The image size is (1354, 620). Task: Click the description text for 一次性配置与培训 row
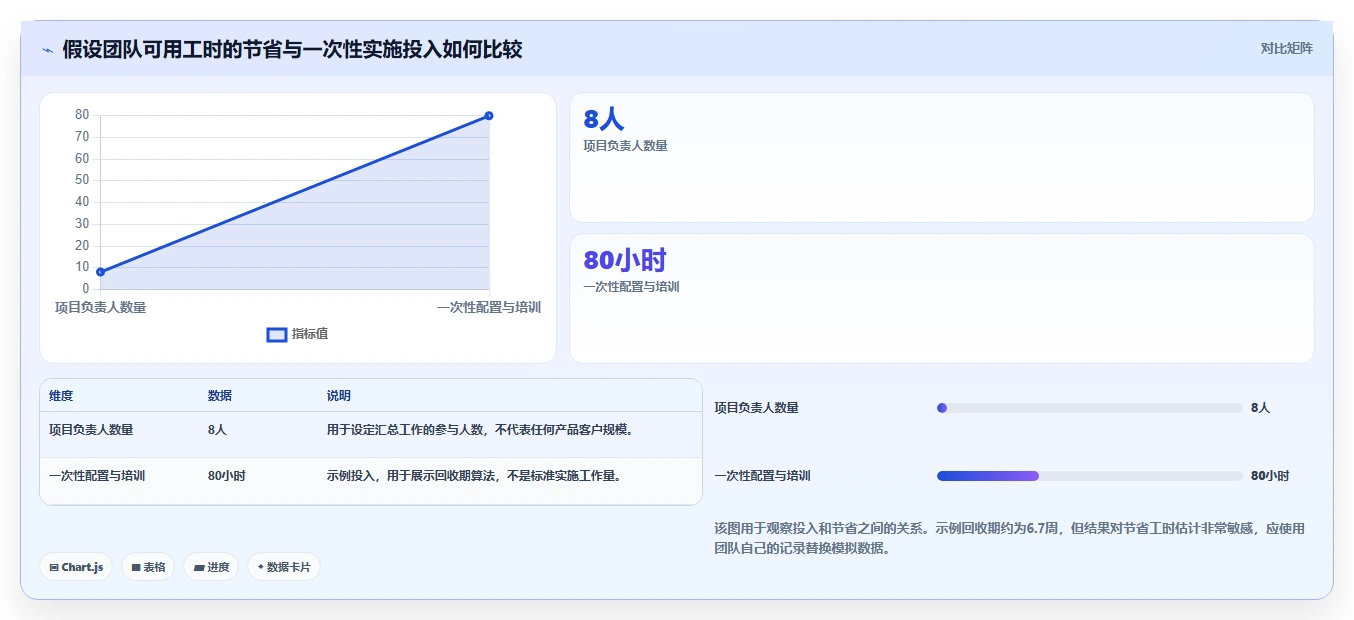point(474,476)
